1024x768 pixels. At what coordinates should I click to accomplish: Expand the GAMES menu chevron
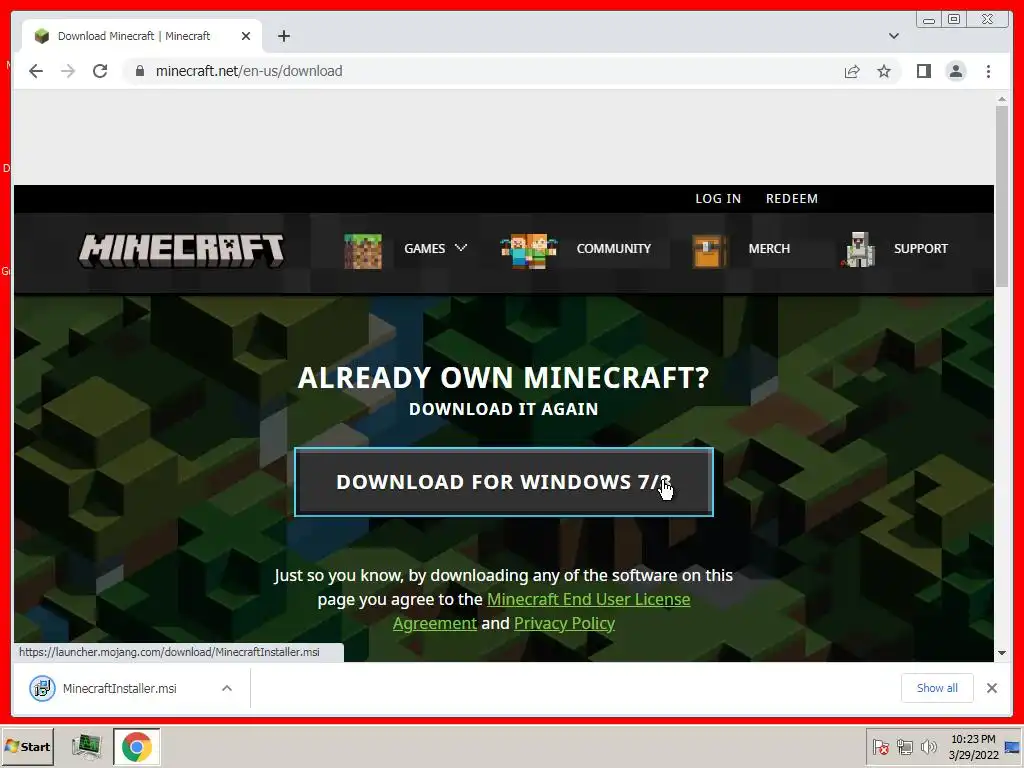(x=461, y=248)
